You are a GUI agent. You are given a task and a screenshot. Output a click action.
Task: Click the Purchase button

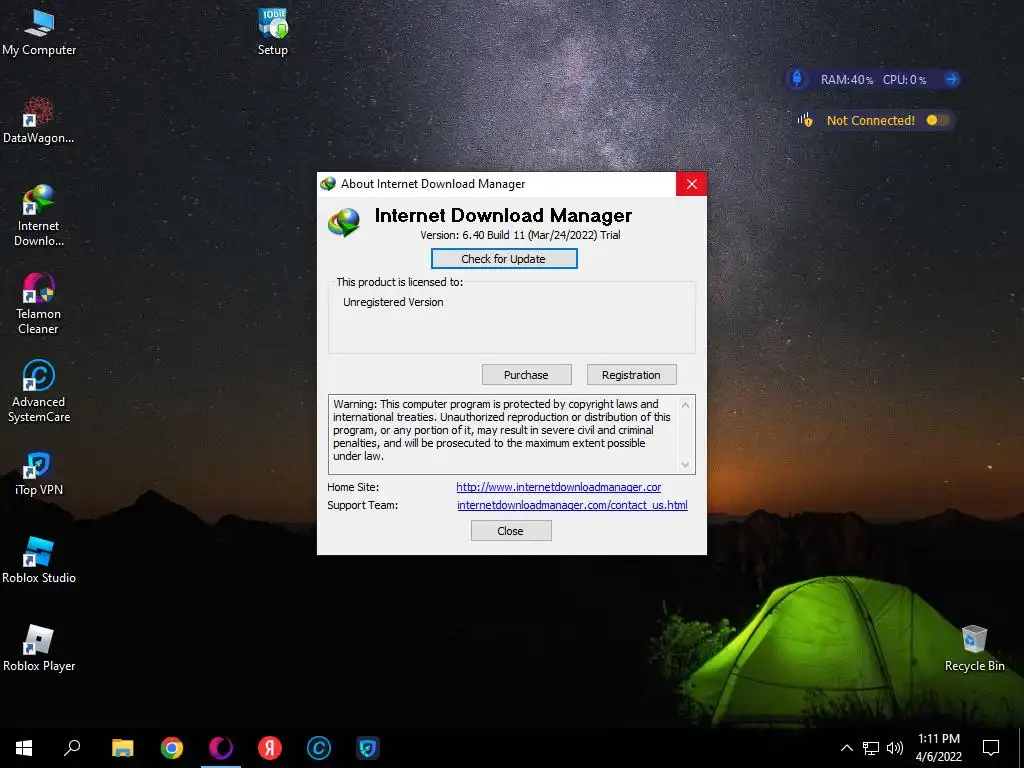tap(526, 375)
